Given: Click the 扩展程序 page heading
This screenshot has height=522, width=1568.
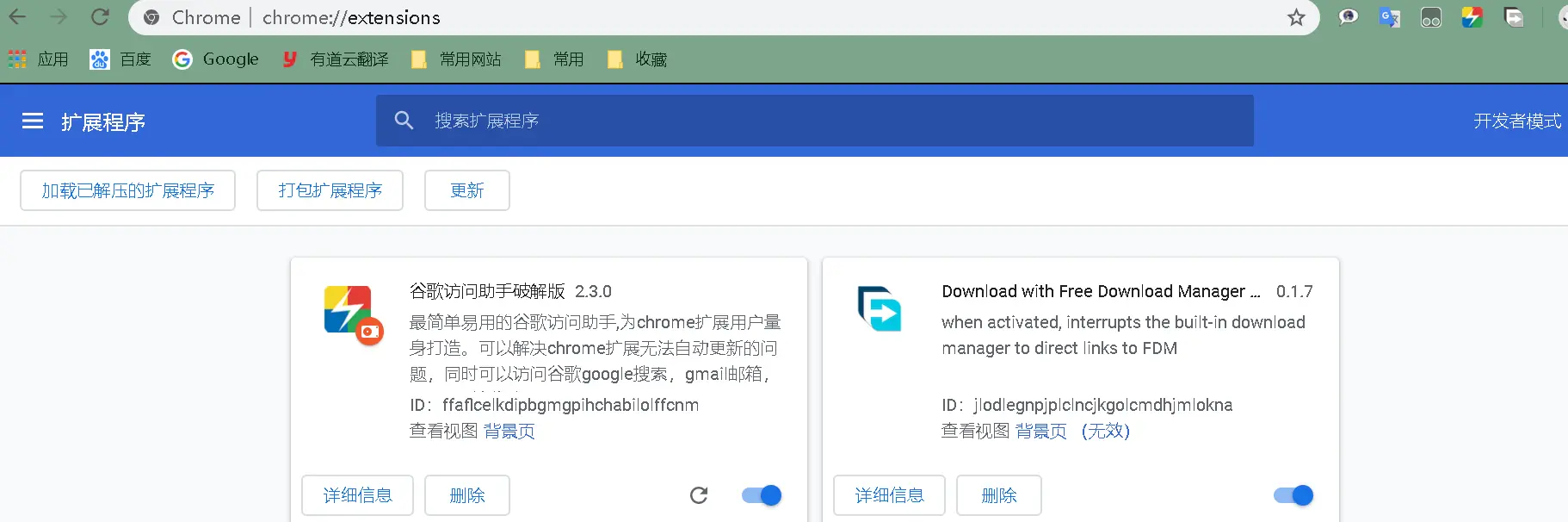Looking at the screenshot, I should point(103,122).
